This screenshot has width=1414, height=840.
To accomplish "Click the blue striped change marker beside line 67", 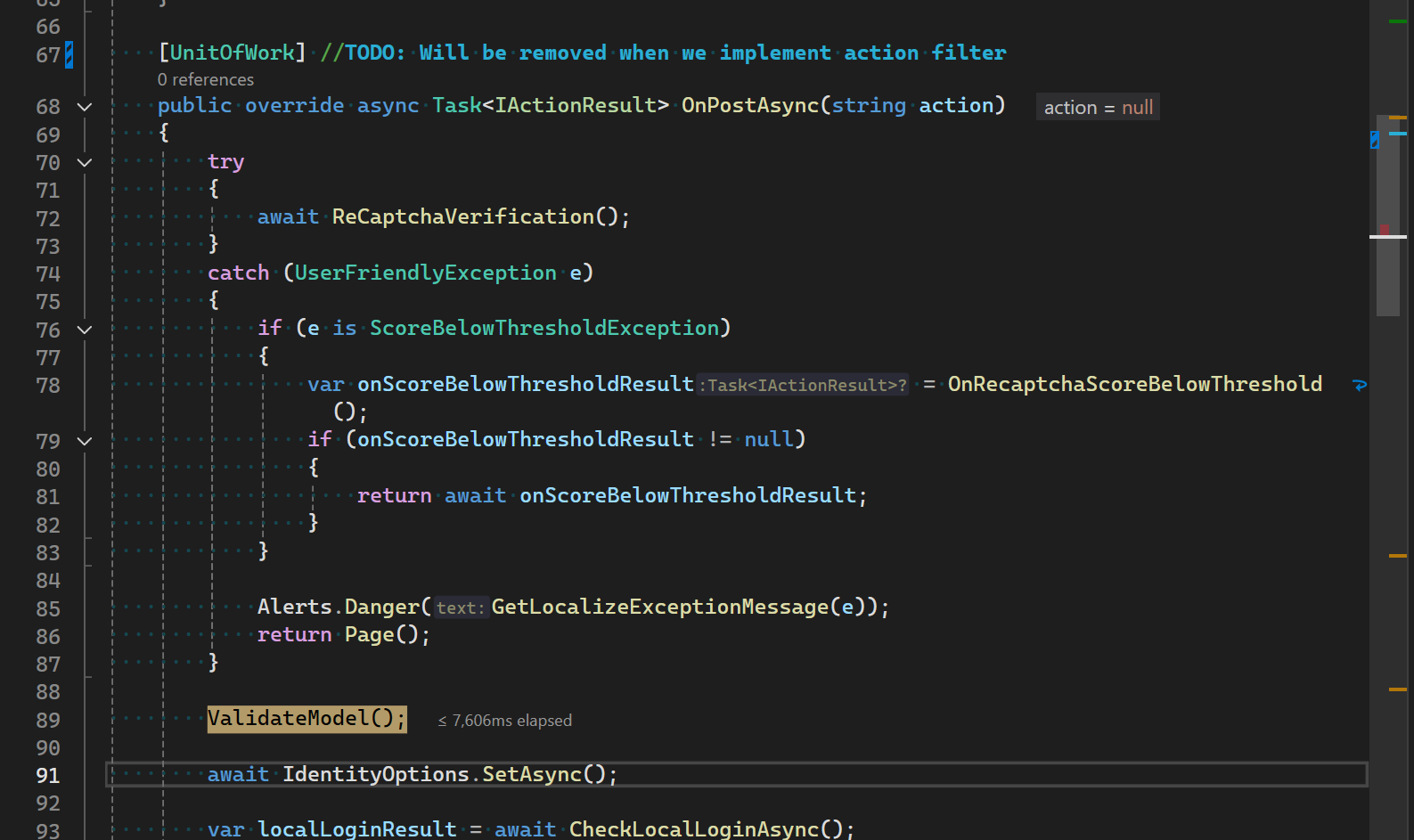I will (x=69, y=55).
